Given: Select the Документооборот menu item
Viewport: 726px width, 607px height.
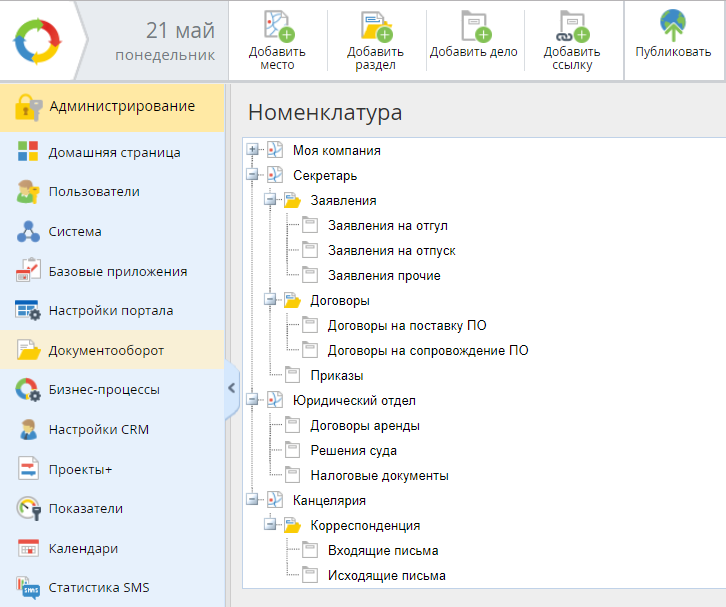Looking at the screenshot, I should (112, 350).
